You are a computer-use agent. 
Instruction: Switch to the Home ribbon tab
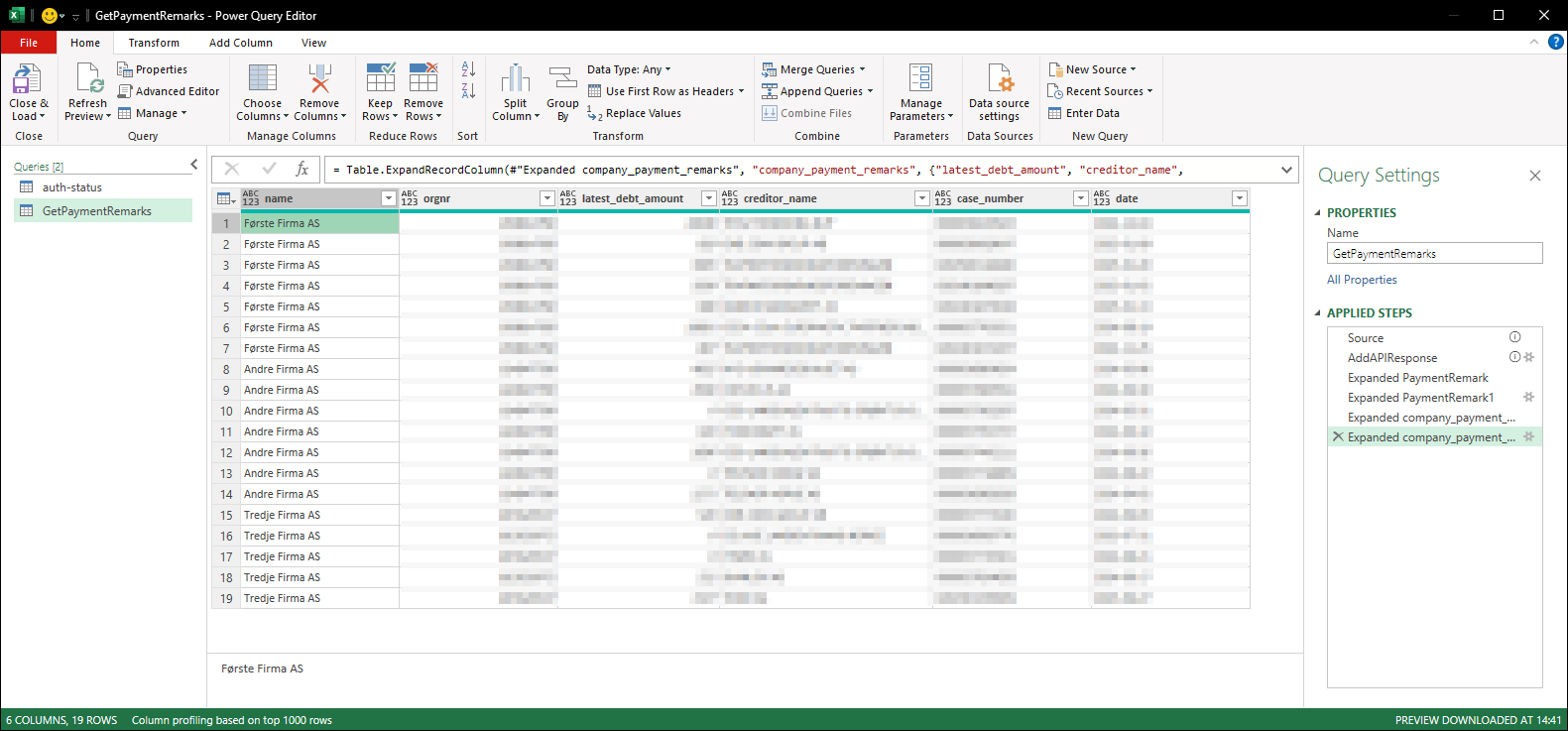point(85,43)
